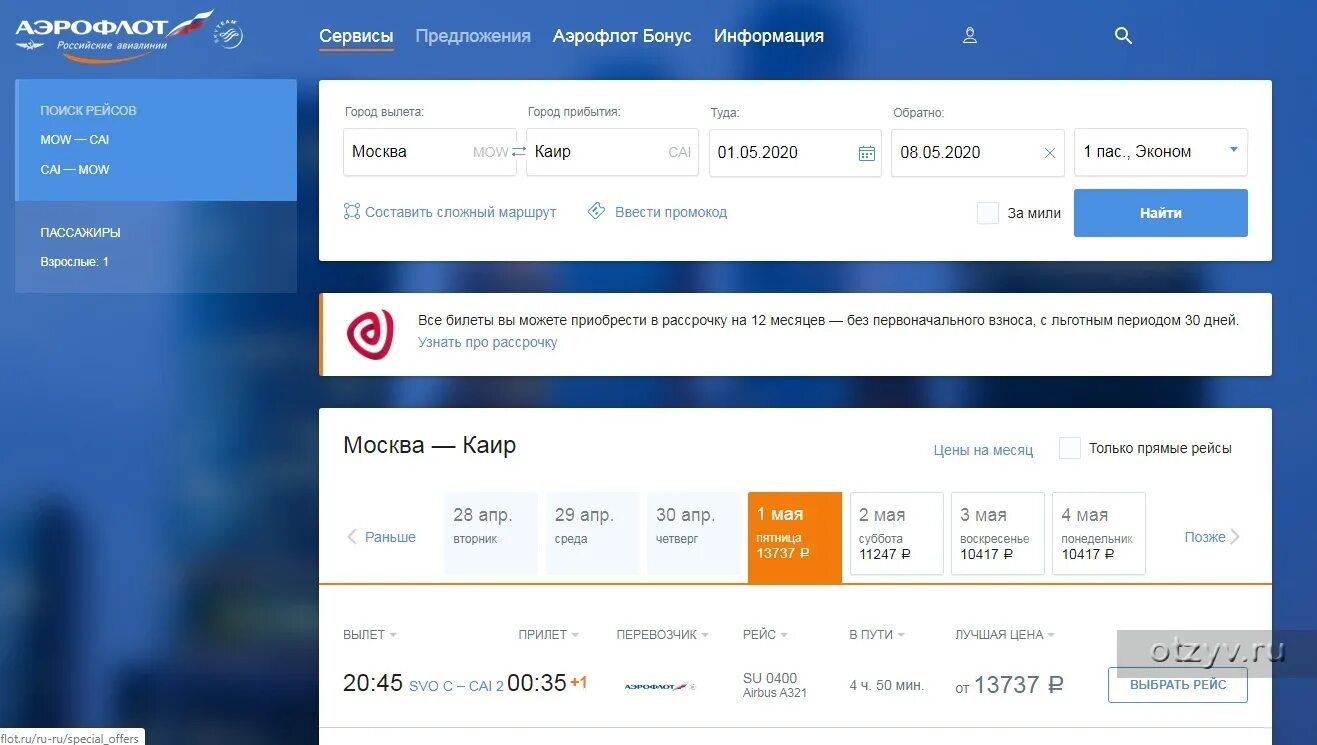Open the user profile icon
This screenshot has width=1317, height=745.
pyautogui.click(x=969, y=36)
